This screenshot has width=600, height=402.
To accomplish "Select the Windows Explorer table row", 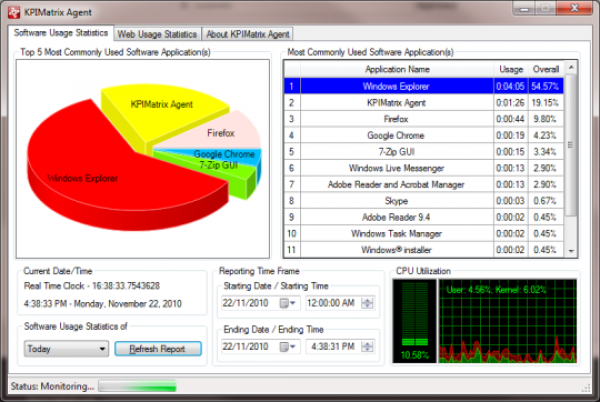I will point(424,86).
